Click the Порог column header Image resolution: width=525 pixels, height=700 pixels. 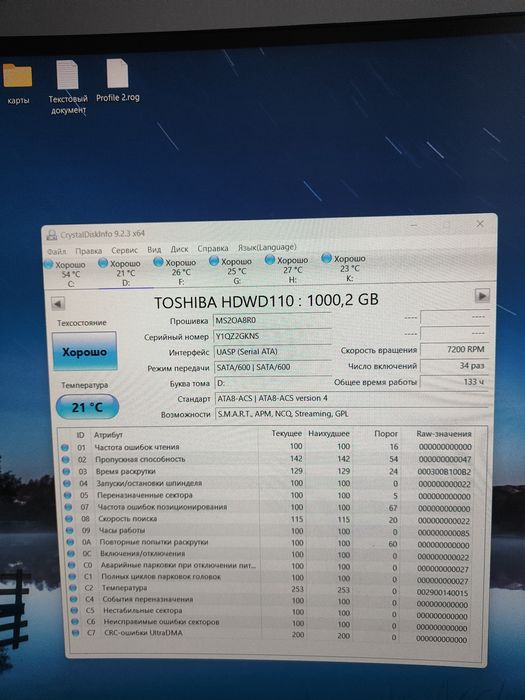pos(386,433)
